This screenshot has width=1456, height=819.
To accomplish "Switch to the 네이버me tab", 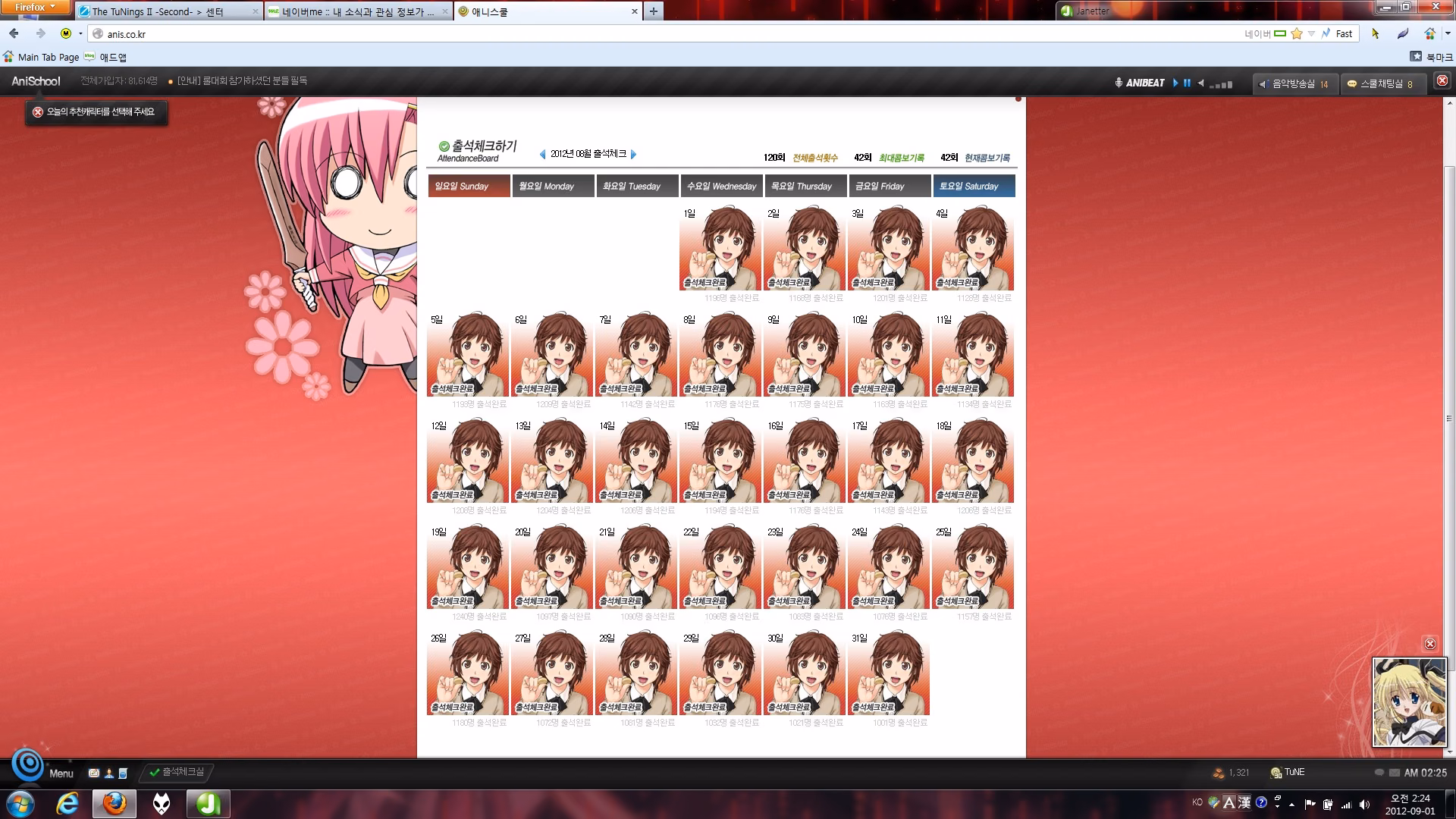I will click(x=359, y=11).
